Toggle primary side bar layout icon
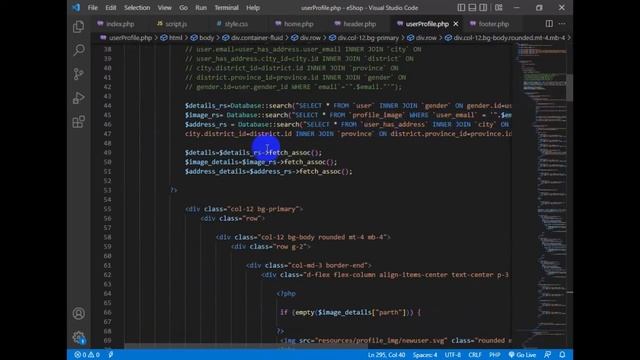The height and width of the screenshot is (360, 640). [x=461, y=7]
